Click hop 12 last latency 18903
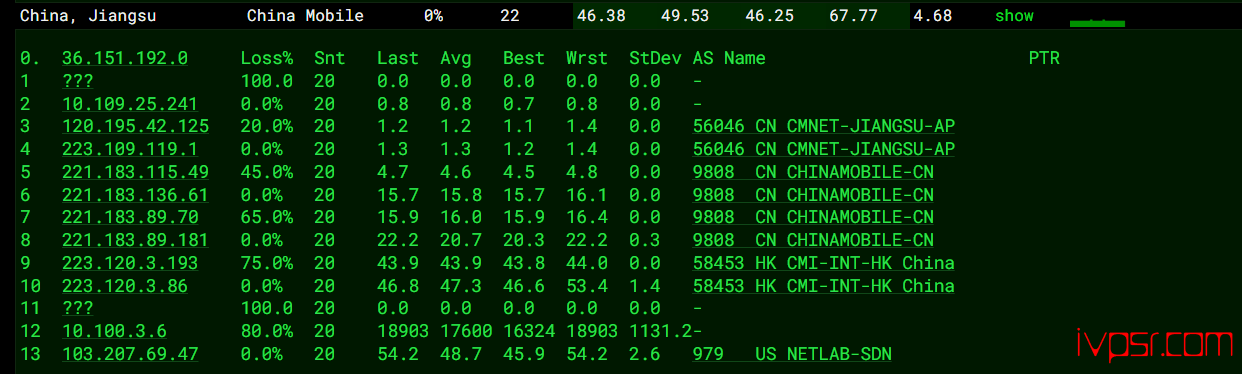This screenshot has height=374, width=1242. [403, 331]
